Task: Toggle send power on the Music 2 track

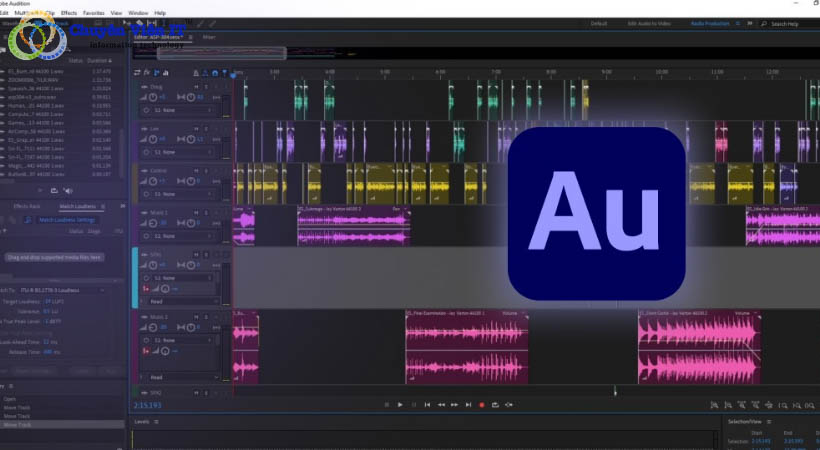Action: 146,340
